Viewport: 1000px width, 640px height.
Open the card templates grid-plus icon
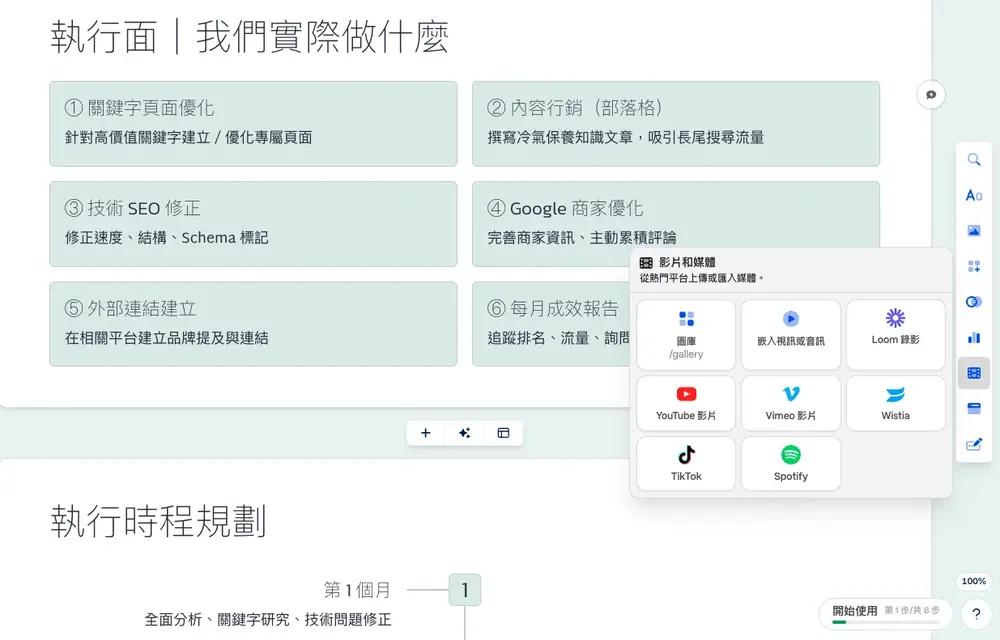click(973, 266)
